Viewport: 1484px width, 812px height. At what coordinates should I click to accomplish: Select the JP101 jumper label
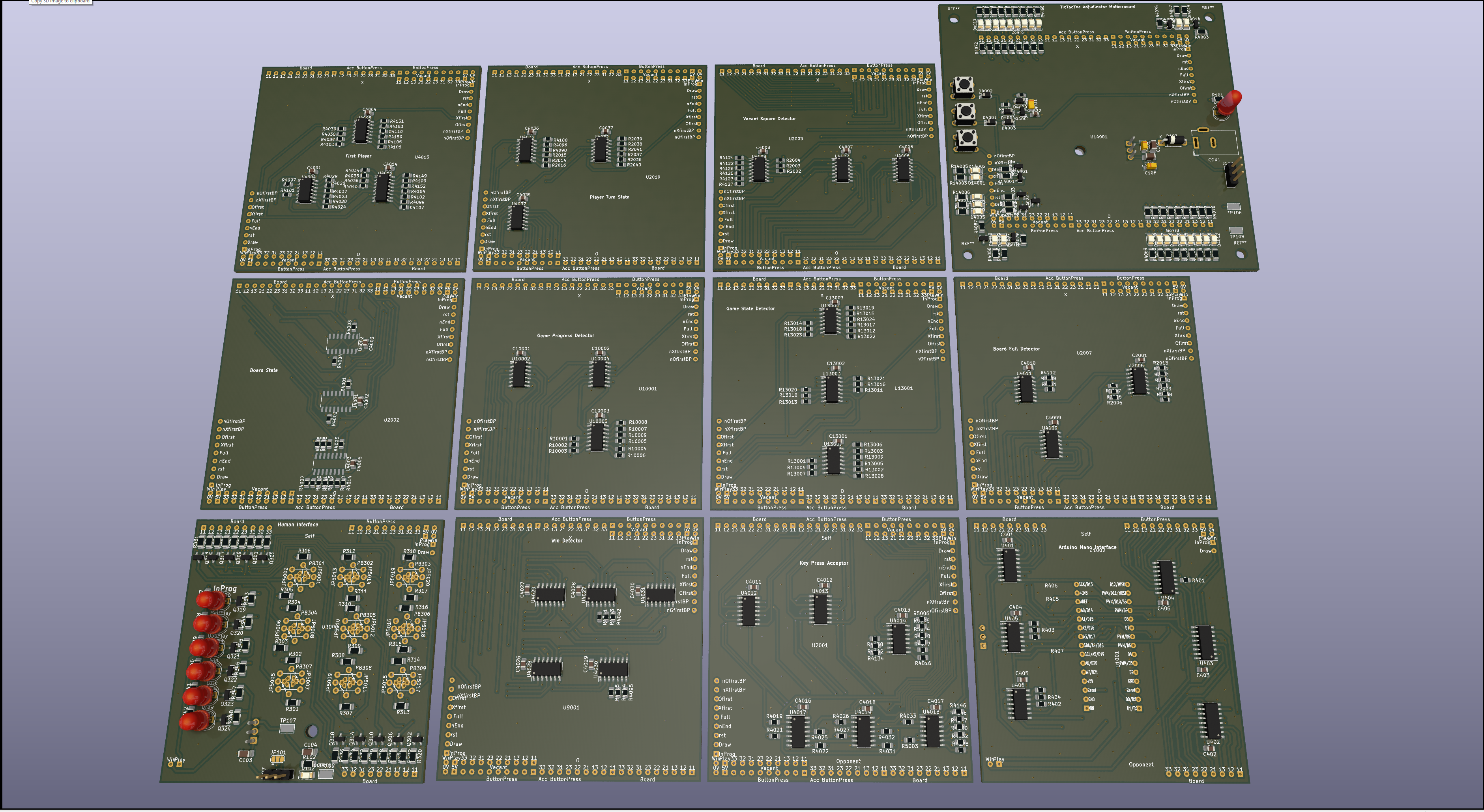pos(278,752)
